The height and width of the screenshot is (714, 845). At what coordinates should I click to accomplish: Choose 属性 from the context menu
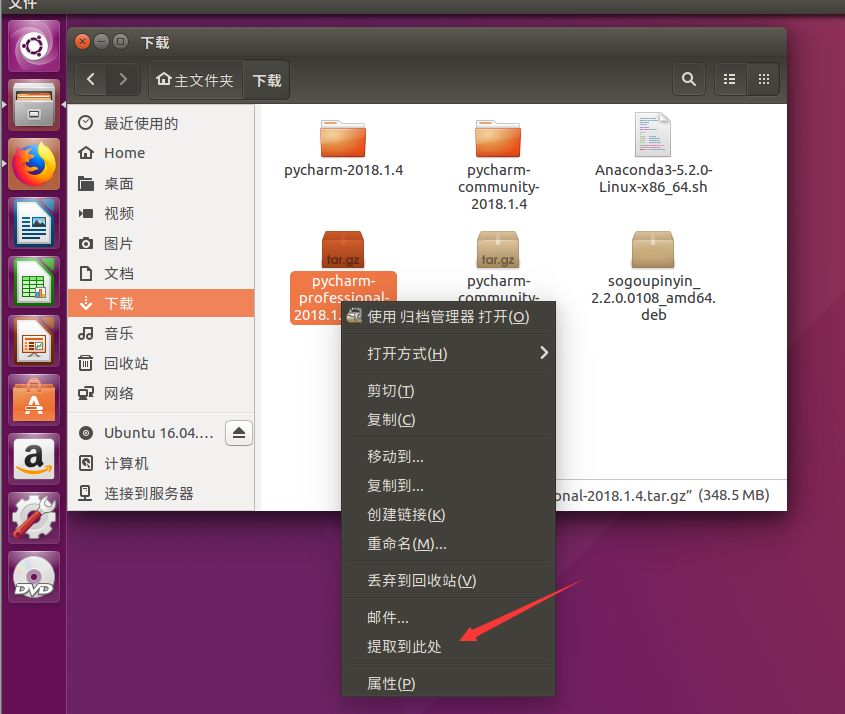(x=448, y=683)
